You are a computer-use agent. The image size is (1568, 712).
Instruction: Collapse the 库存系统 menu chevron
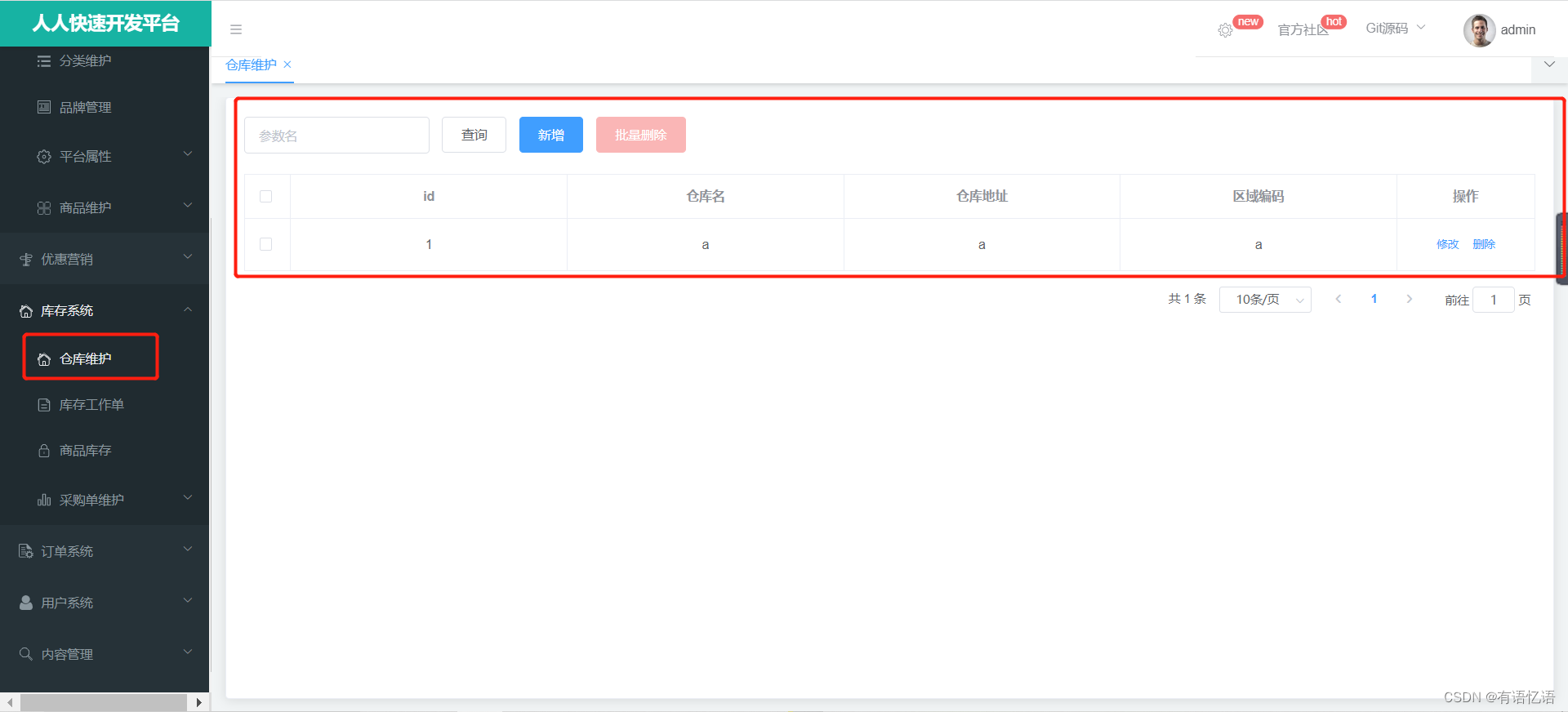(188, 309)
